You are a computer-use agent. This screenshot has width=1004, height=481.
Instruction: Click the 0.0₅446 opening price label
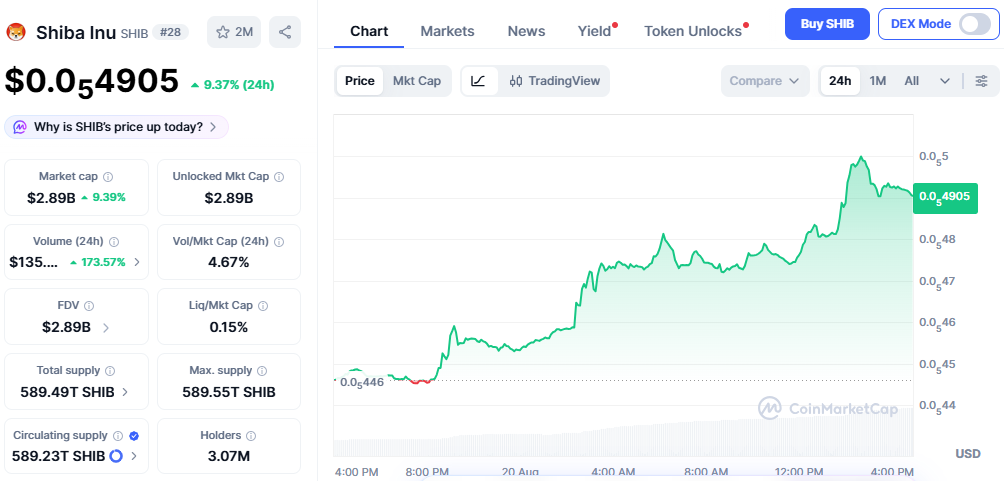pyautogui.click(x=361, y=382)
